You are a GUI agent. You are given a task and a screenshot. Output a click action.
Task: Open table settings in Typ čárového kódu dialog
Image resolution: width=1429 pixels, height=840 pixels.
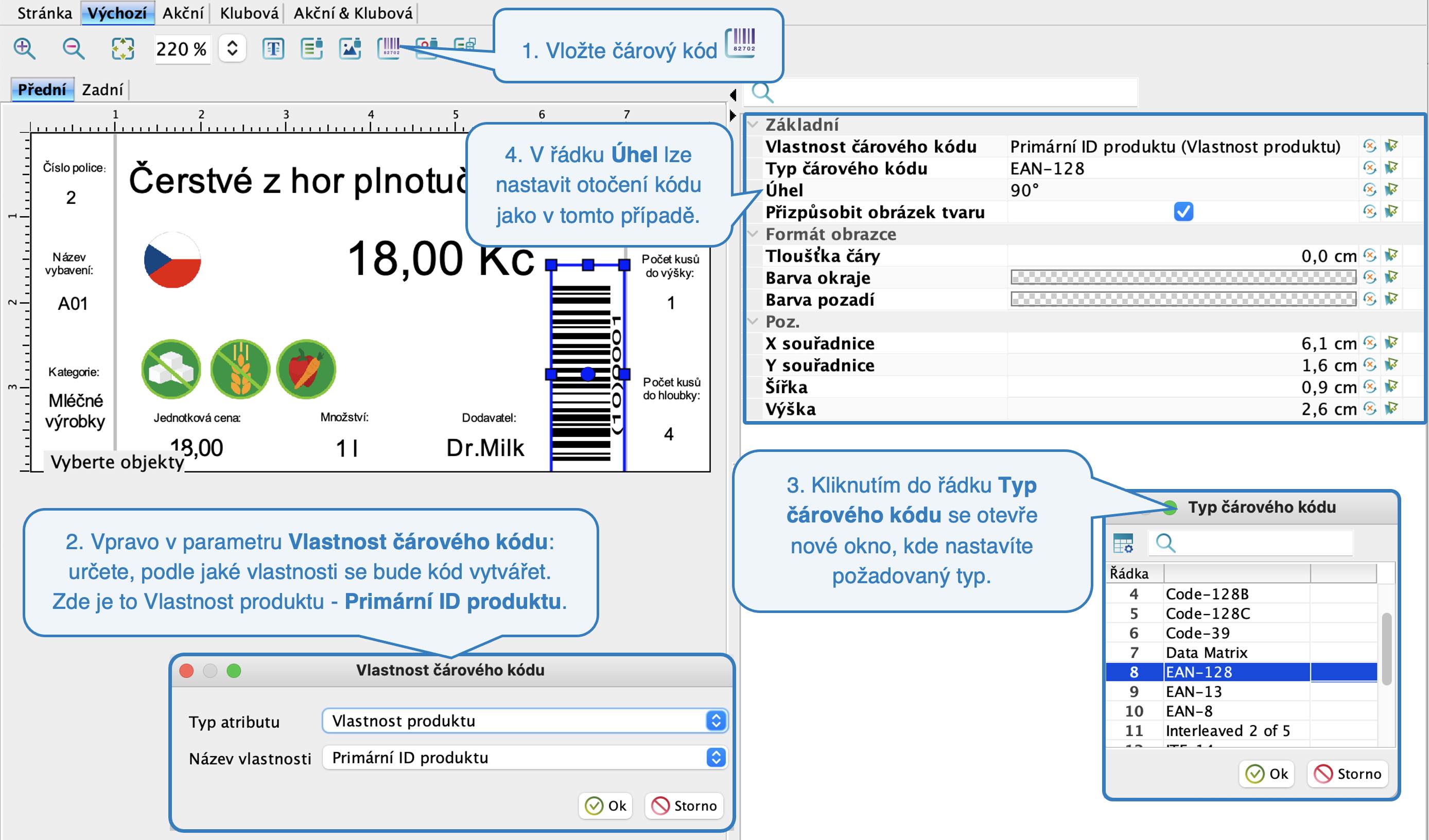(x=1123, y=544)
